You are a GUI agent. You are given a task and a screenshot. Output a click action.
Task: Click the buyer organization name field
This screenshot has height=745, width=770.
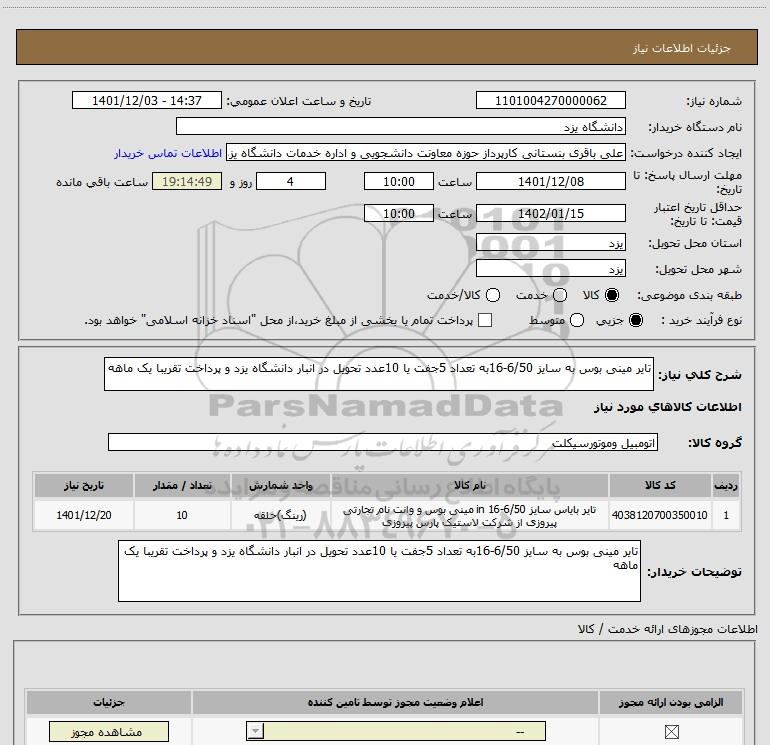coord(401,126)
